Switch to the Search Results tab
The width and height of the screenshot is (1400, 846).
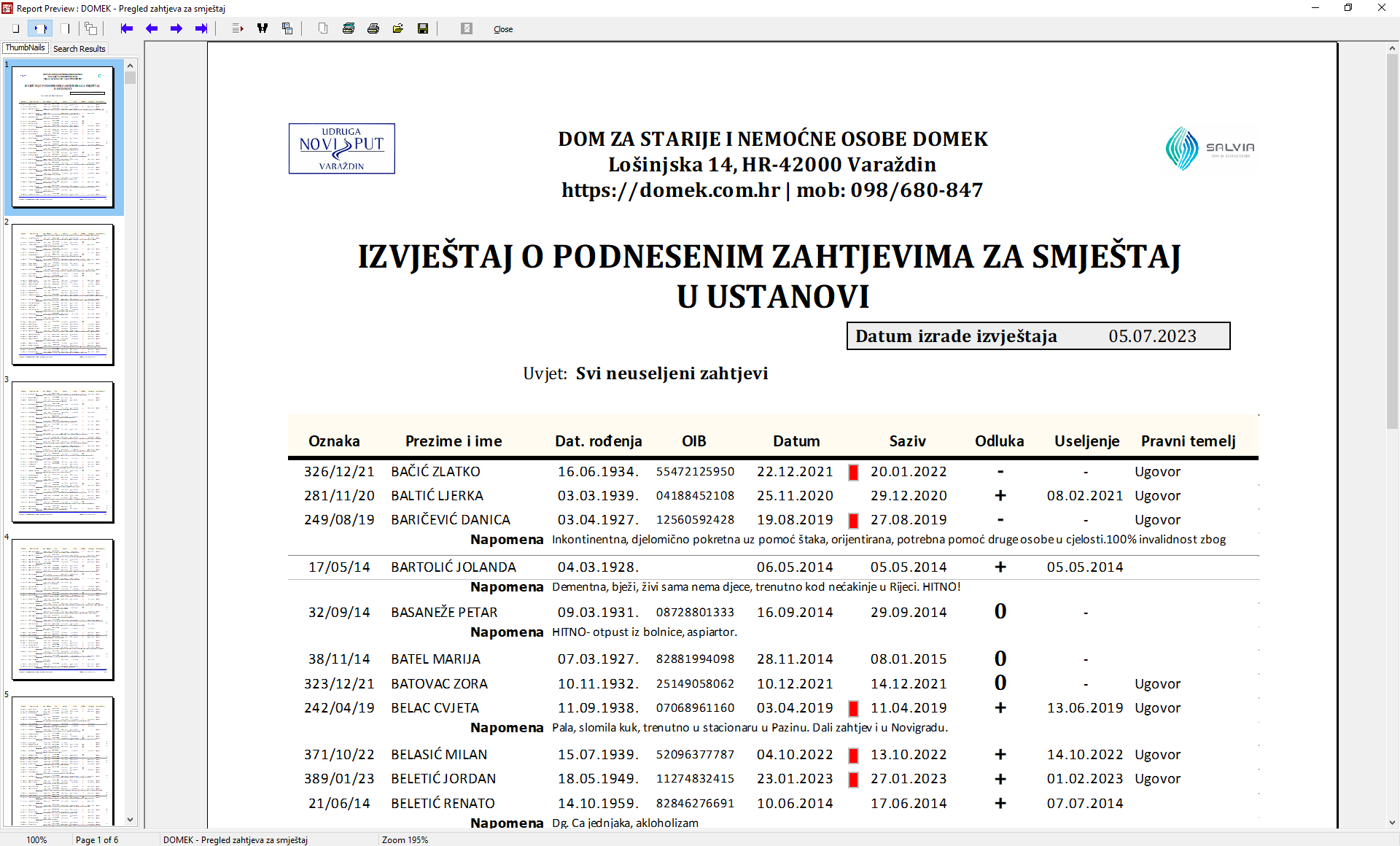coord(79,49)
